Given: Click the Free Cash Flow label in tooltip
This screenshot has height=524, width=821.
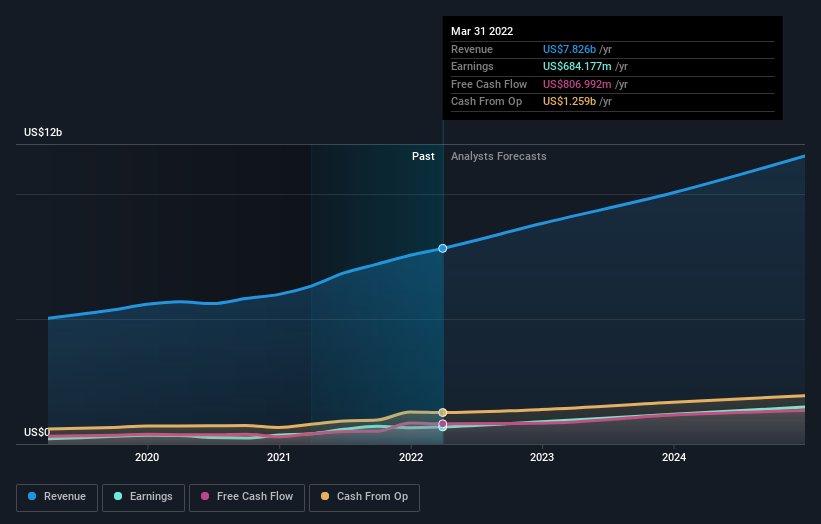Looking at the screenshot, I should [x=489, y=84].
